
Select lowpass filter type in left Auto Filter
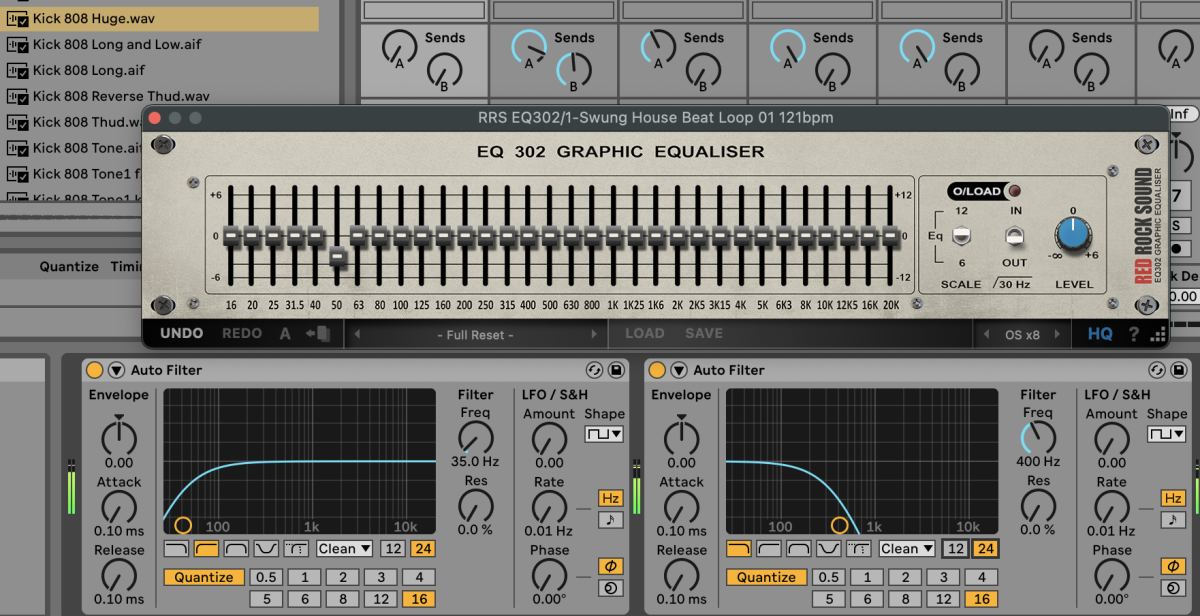pos(176,548)
